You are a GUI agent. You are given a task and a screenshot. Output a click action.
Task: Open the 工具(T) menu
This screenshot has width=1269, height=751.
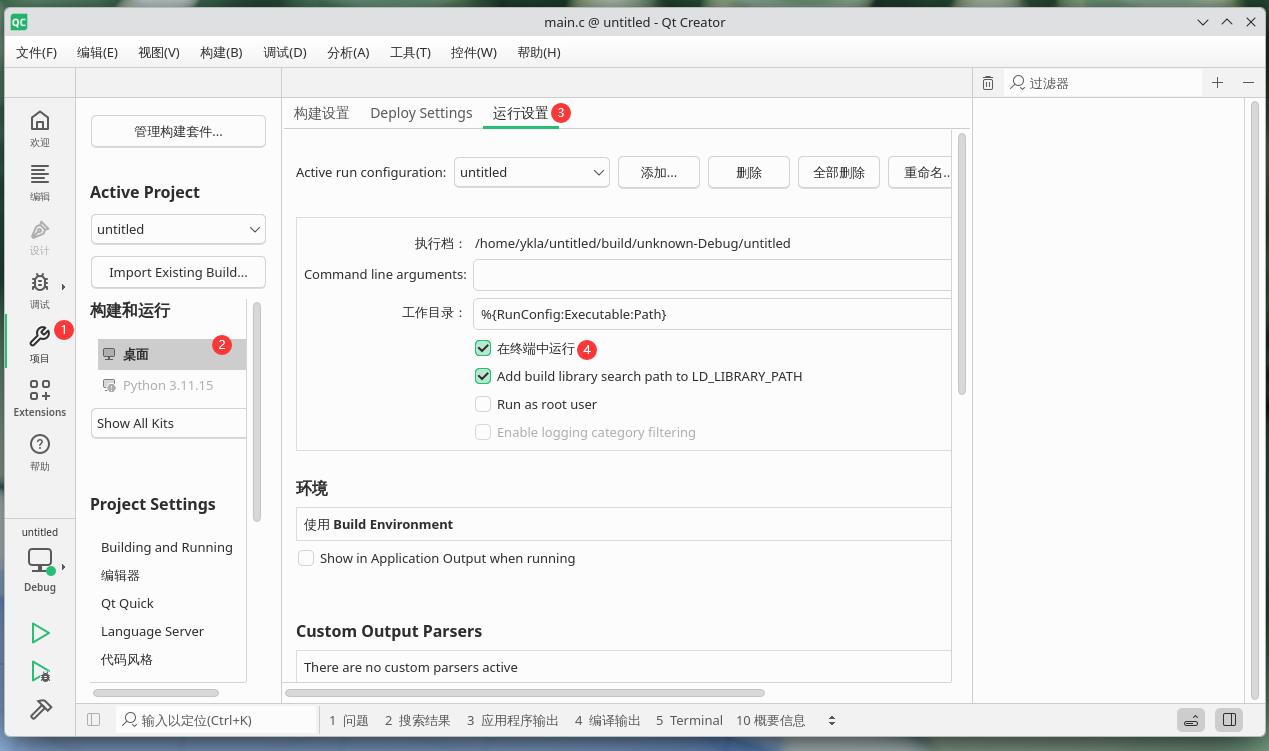click(x=410, y=52)
